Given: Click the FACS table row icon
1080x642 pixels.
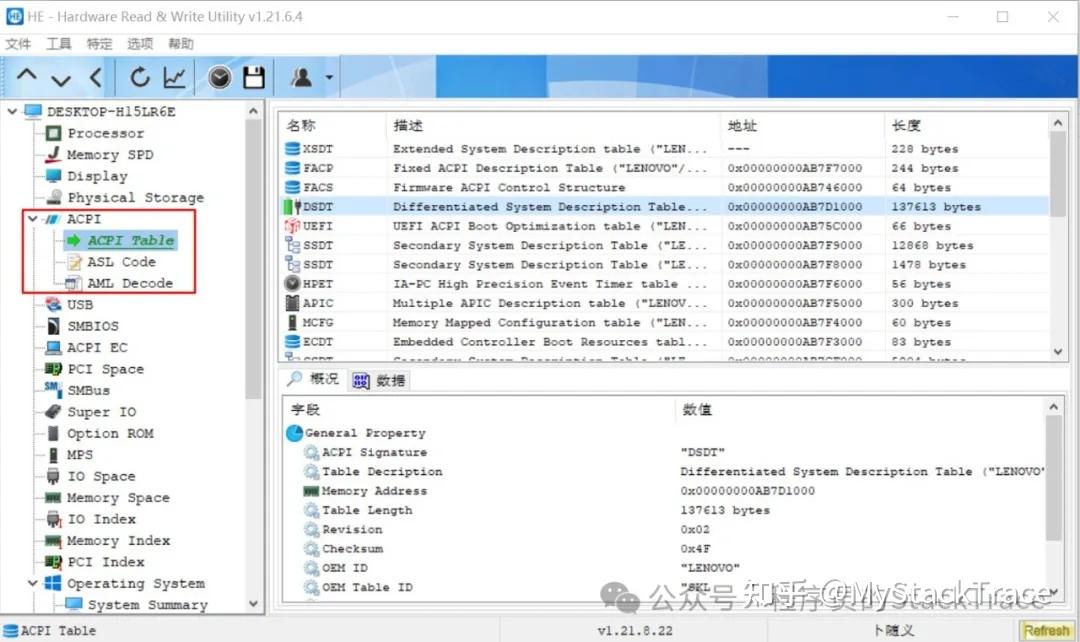Looking at the screenshot, I should coord(292,187).
